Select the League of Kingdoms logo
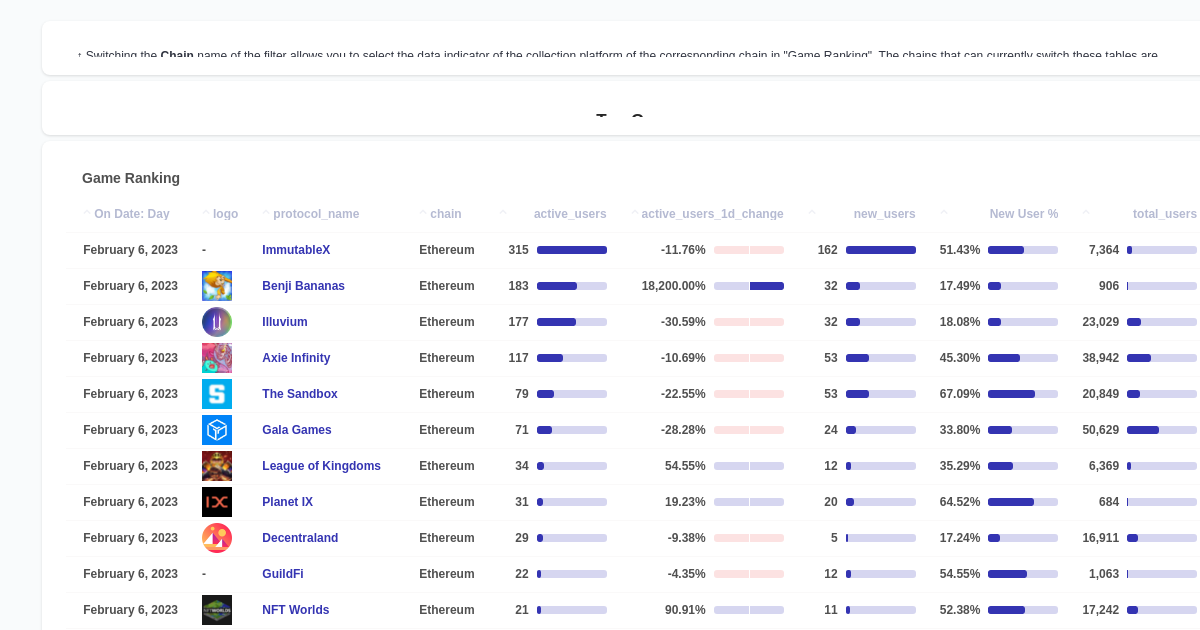1200x630 pixels. 217,466
